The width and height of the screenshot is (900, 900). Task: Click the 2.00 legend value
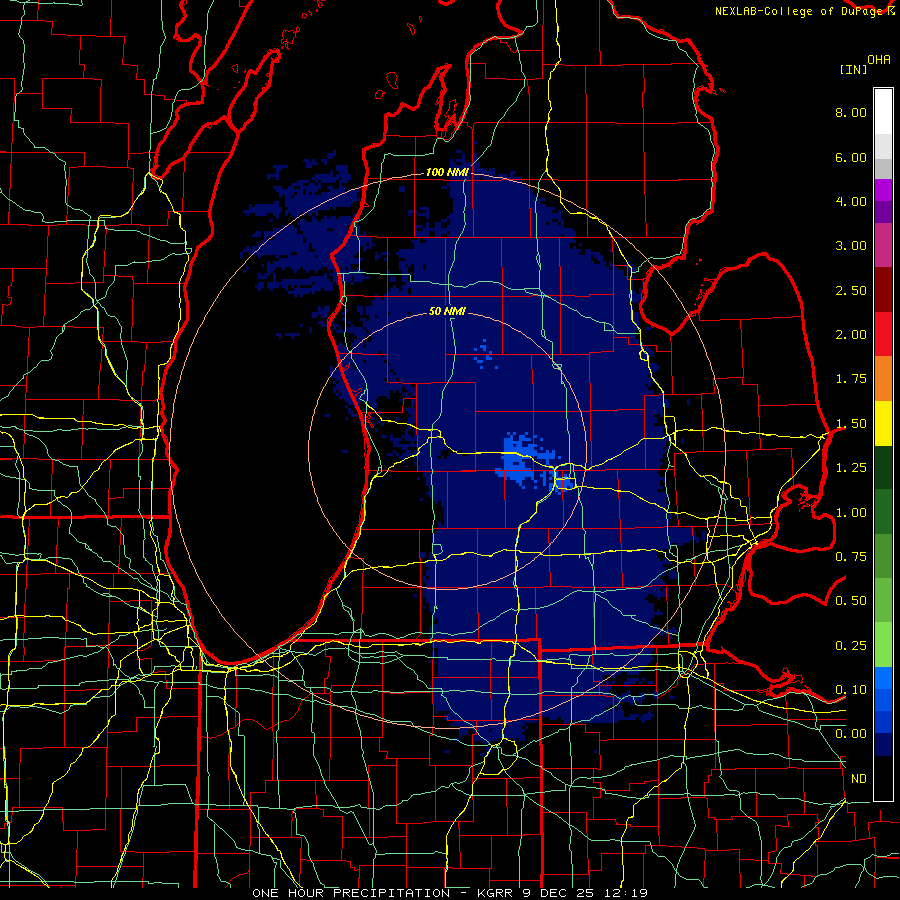tap(851, 335)
